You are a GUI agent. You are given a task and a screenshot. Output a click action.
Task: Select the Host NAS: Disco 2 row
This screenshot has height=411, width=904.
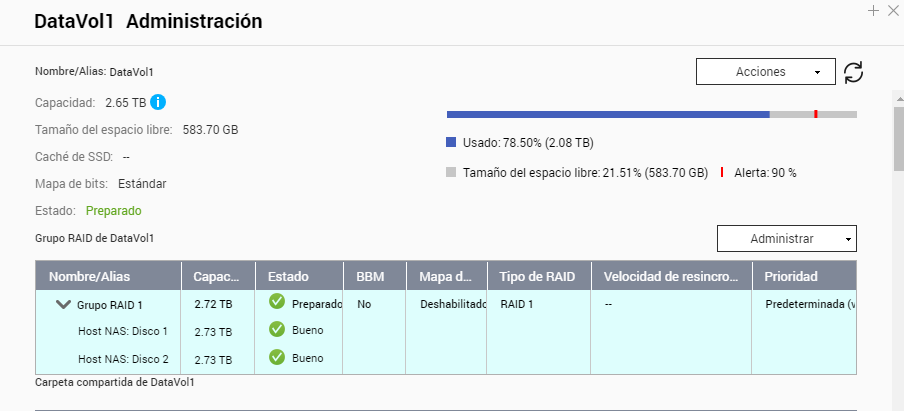(123, 359)
